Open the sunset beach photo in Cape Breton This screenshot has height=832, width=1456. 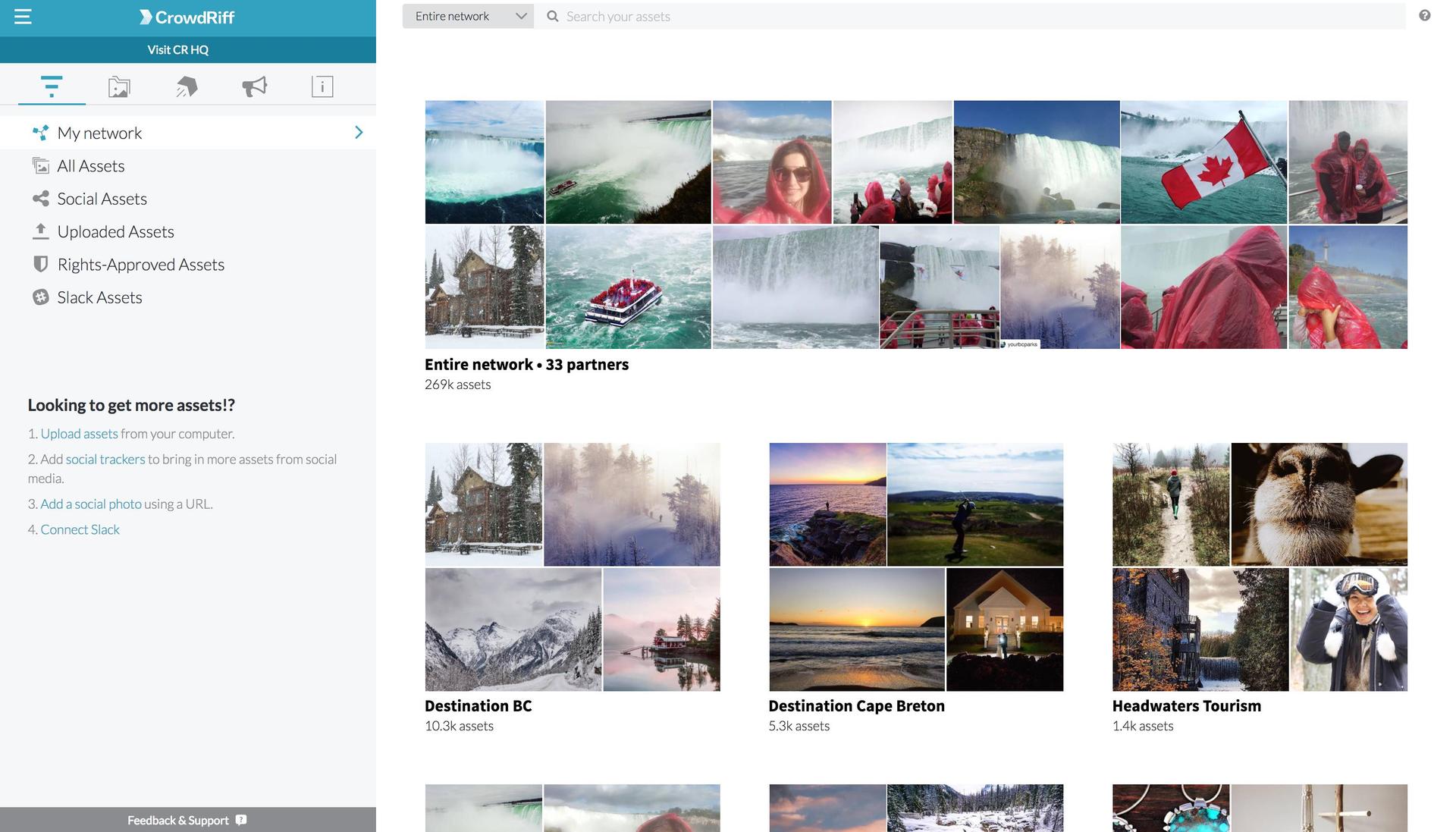pyautogui.click(x=857, y=629)
